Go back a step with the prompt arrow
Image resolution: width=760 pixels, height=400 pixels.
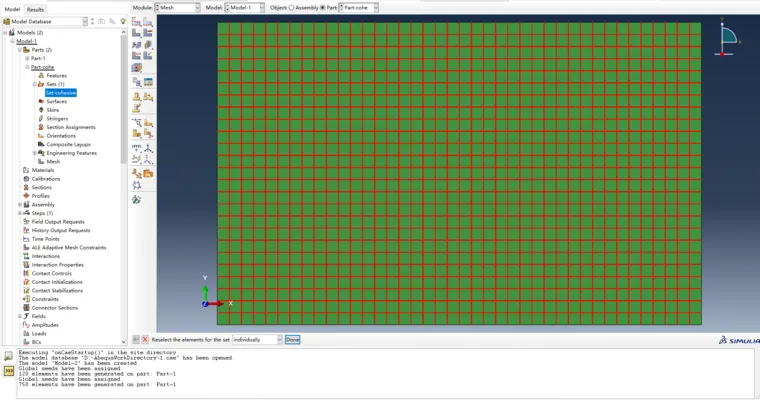[x=136, y=340]
